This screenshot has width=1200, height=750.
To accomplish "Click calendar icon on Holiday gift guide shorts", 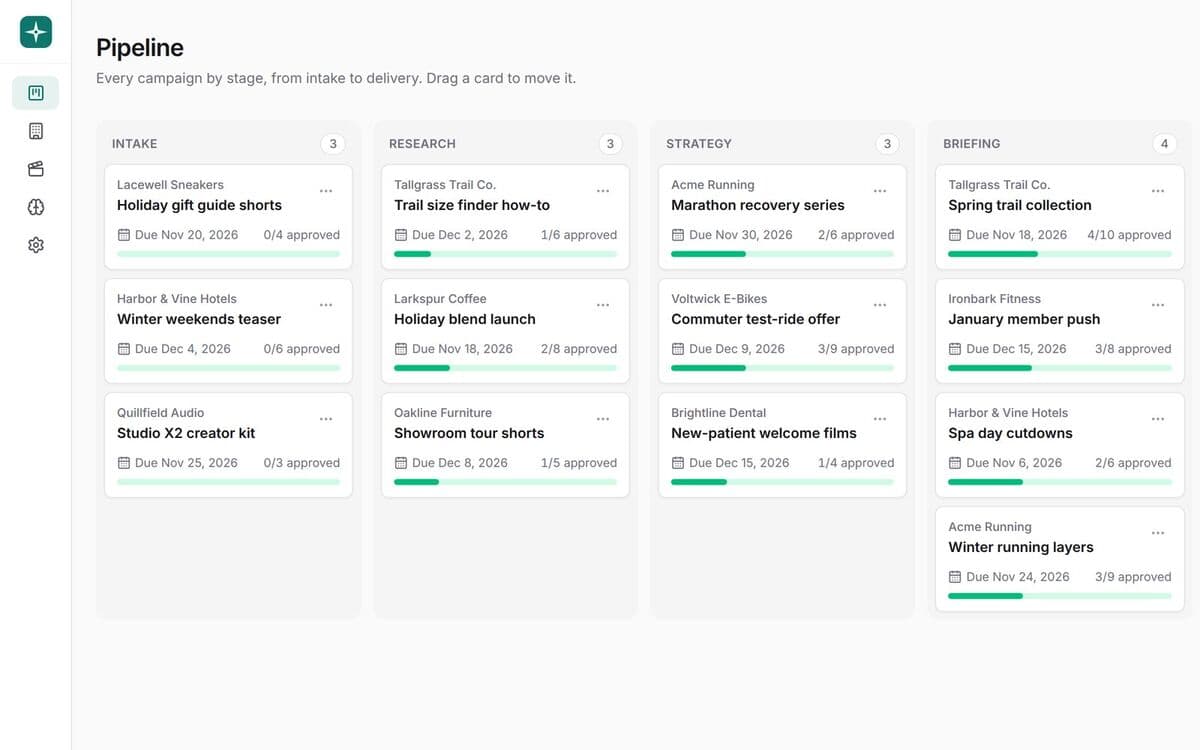I will (x=124, y=235).
